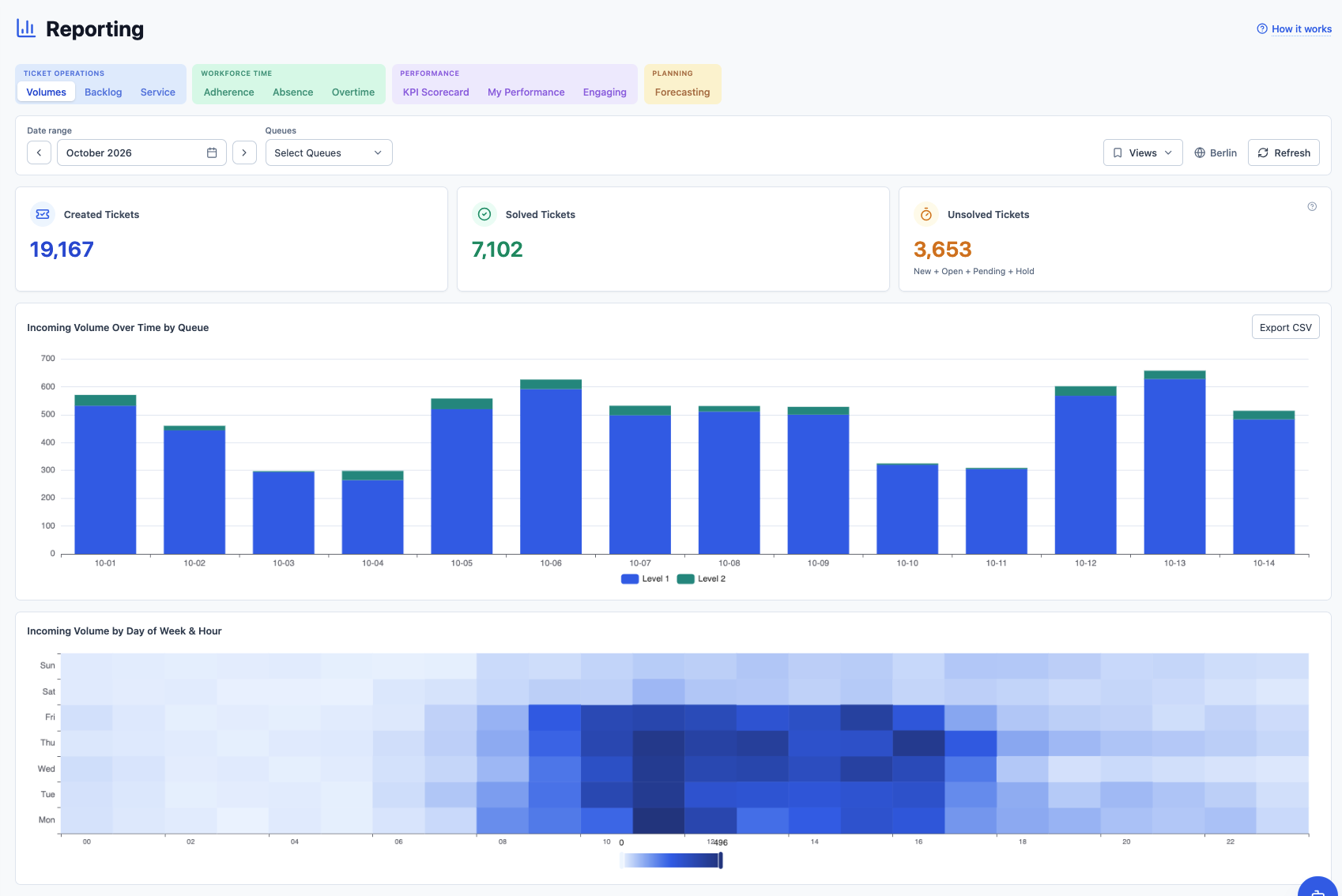Click the refresh arrows icon
Screen dimensions: 1342x896
[x=1263, y=152]
